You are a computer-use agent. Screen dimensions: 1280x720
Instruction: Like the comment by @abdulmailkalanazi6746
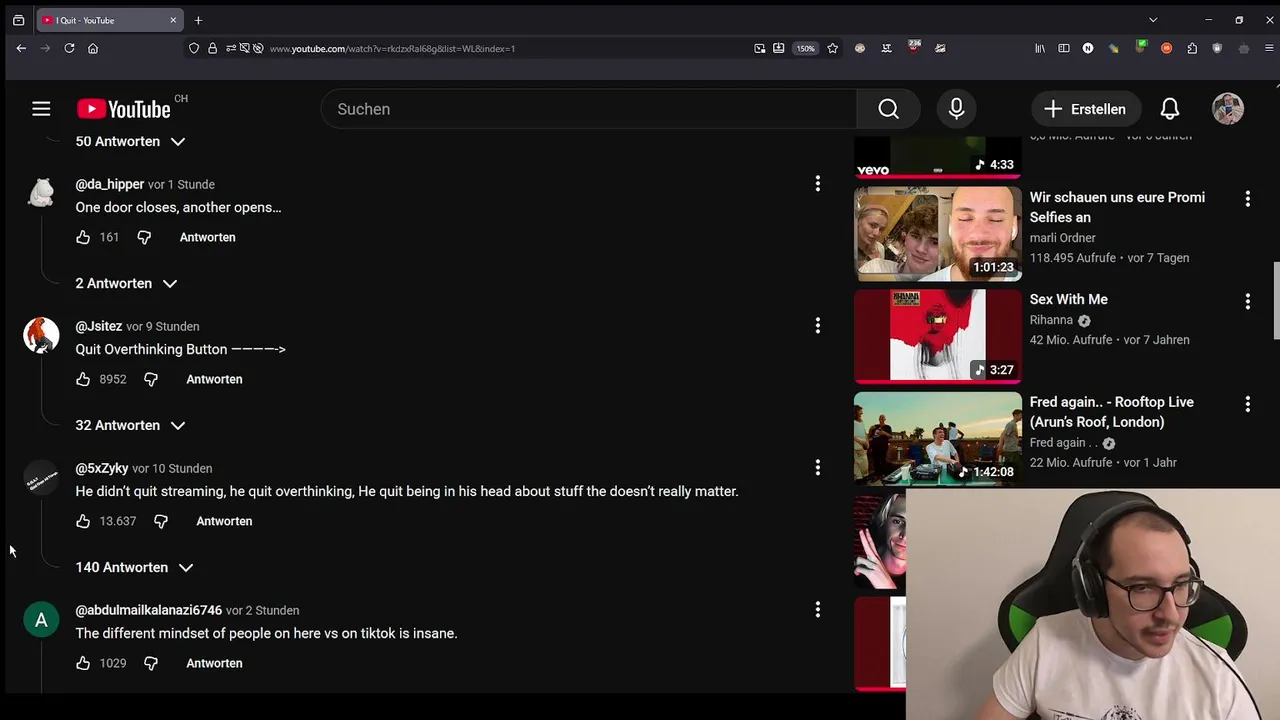(x=83, y=663)
